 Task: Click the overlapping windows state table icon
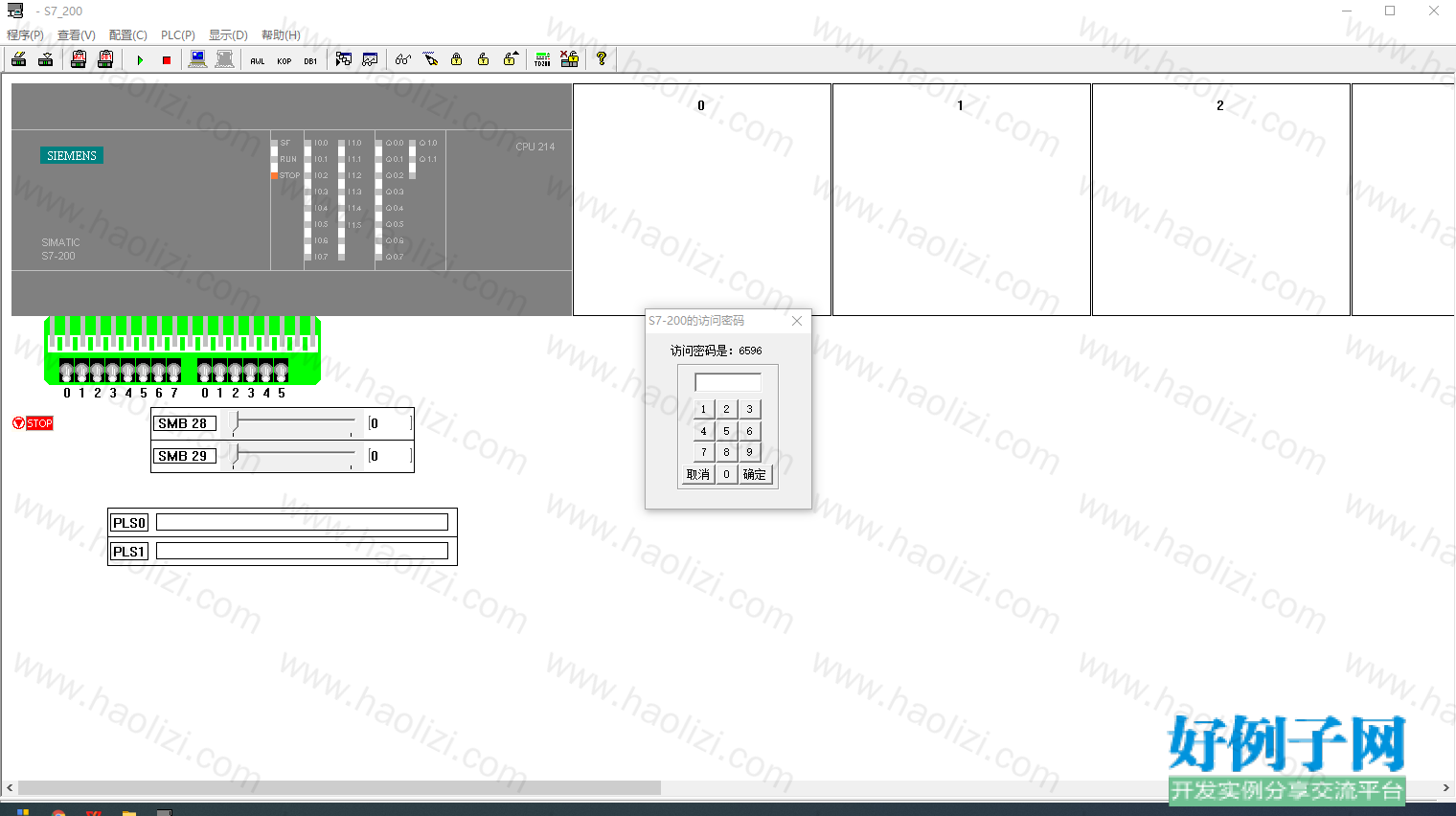coord(344,59)
